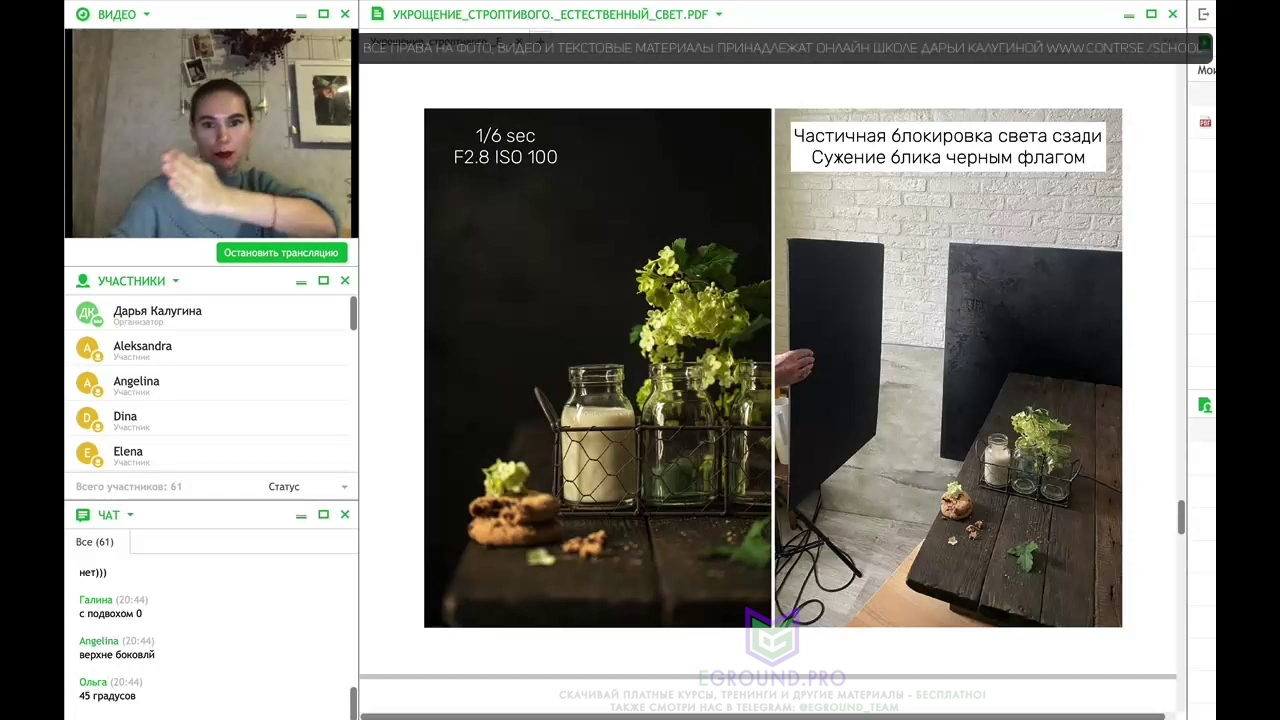Click the exit icon at top-right edge
Image resolution: width=1280 pixels, height=720 pixels.
pyautogui.click(x=1204, y=14)
